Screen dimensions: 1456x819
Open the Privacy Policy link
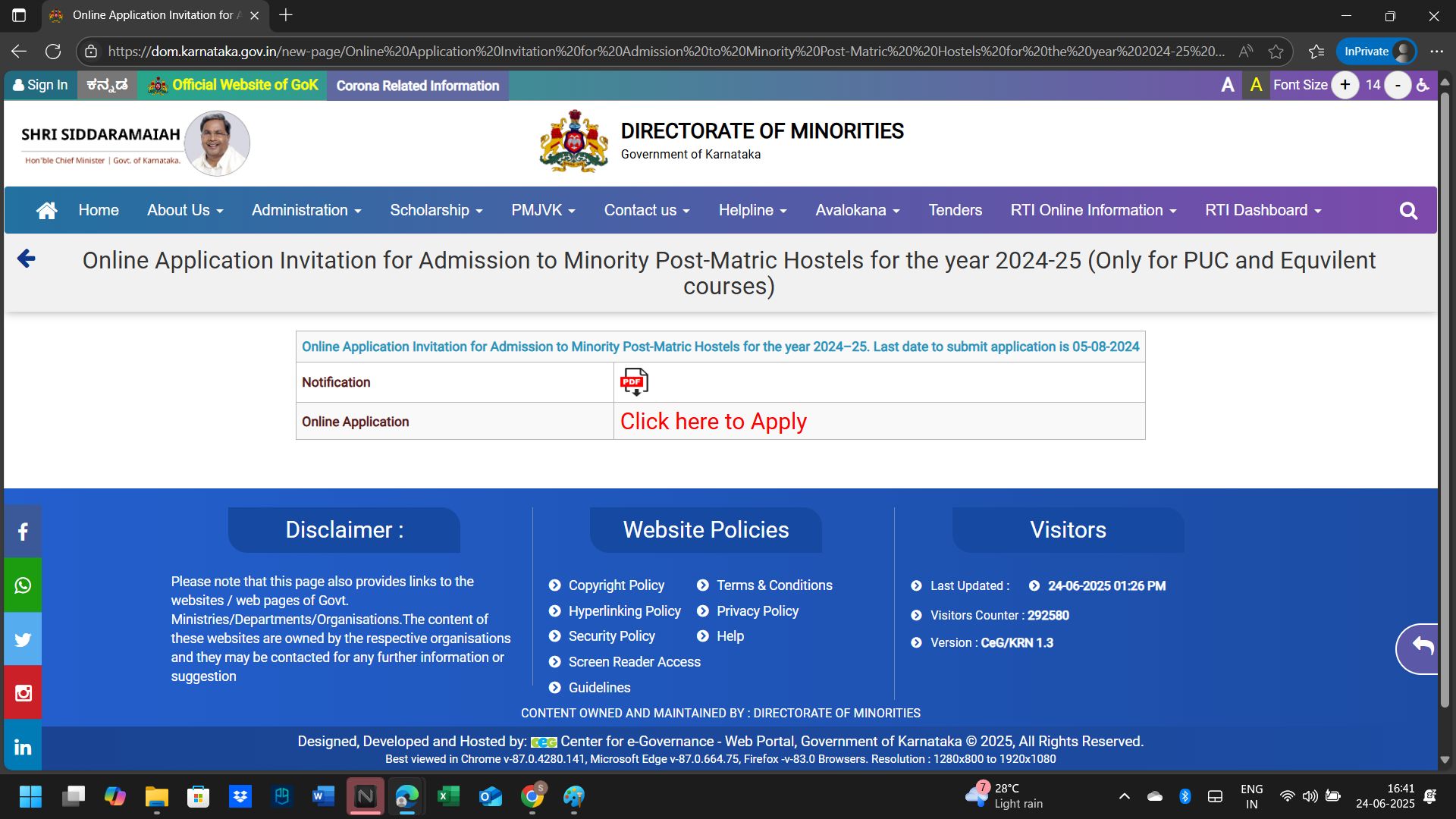coord(757,611)
